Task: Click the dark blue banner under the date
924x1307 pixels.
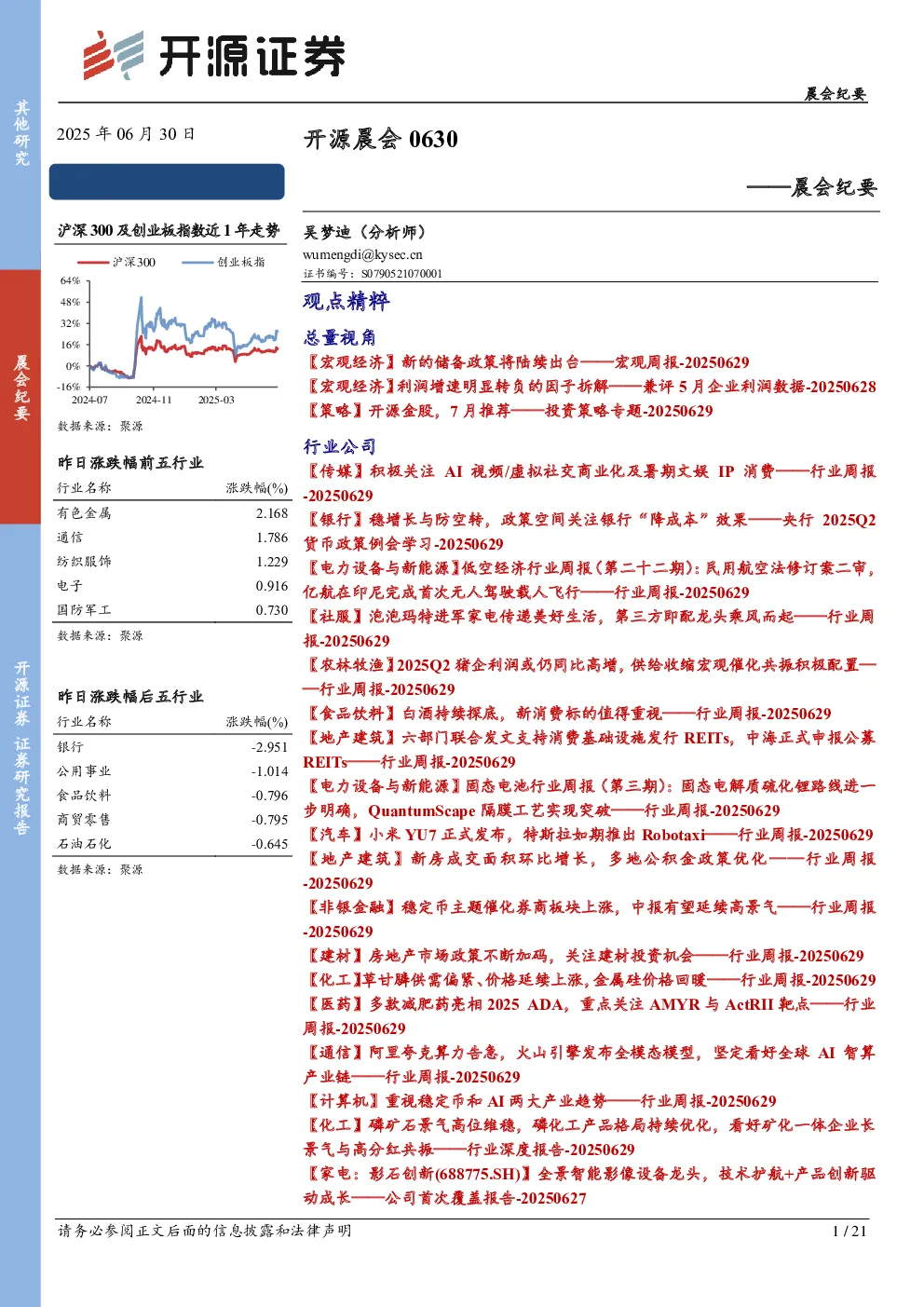Action: point(168,182)
